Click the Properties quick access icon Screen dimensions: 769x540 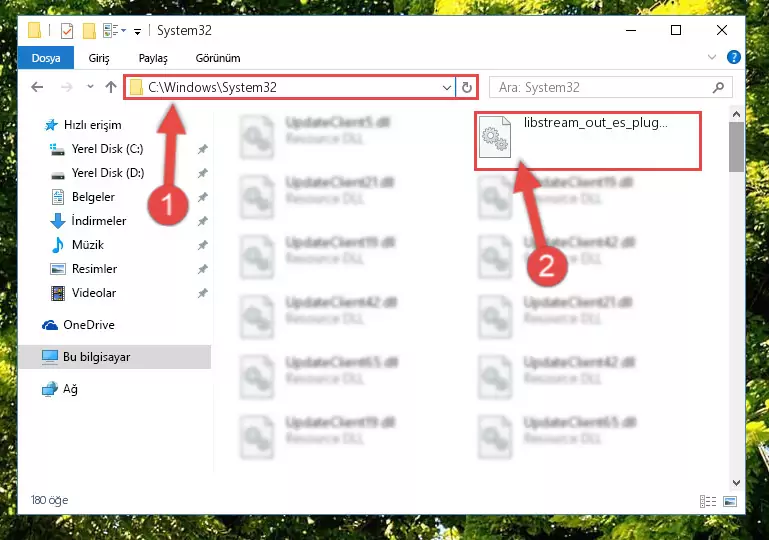[67, 31]
